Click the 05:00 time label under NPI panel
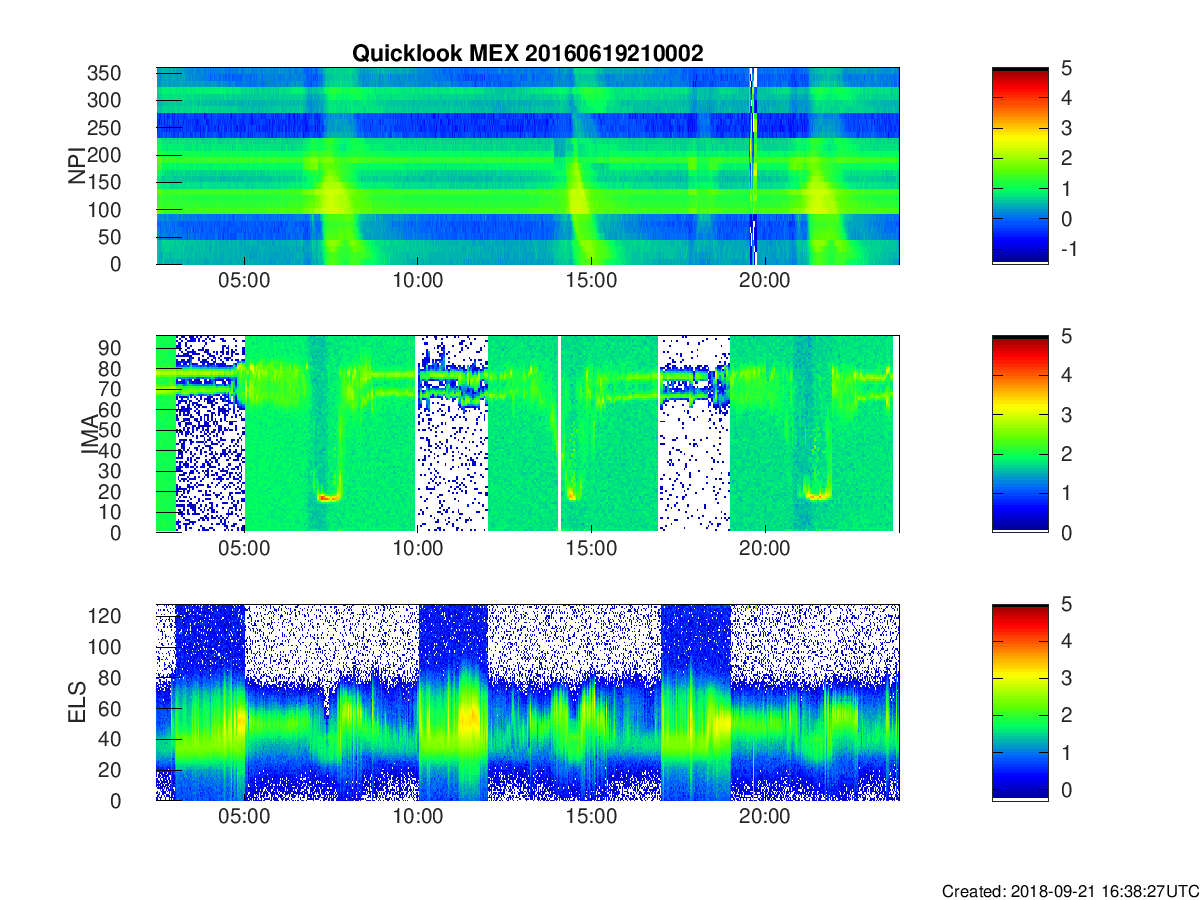The height and width of the screenshot is (900, 1200). pos(244,281)
